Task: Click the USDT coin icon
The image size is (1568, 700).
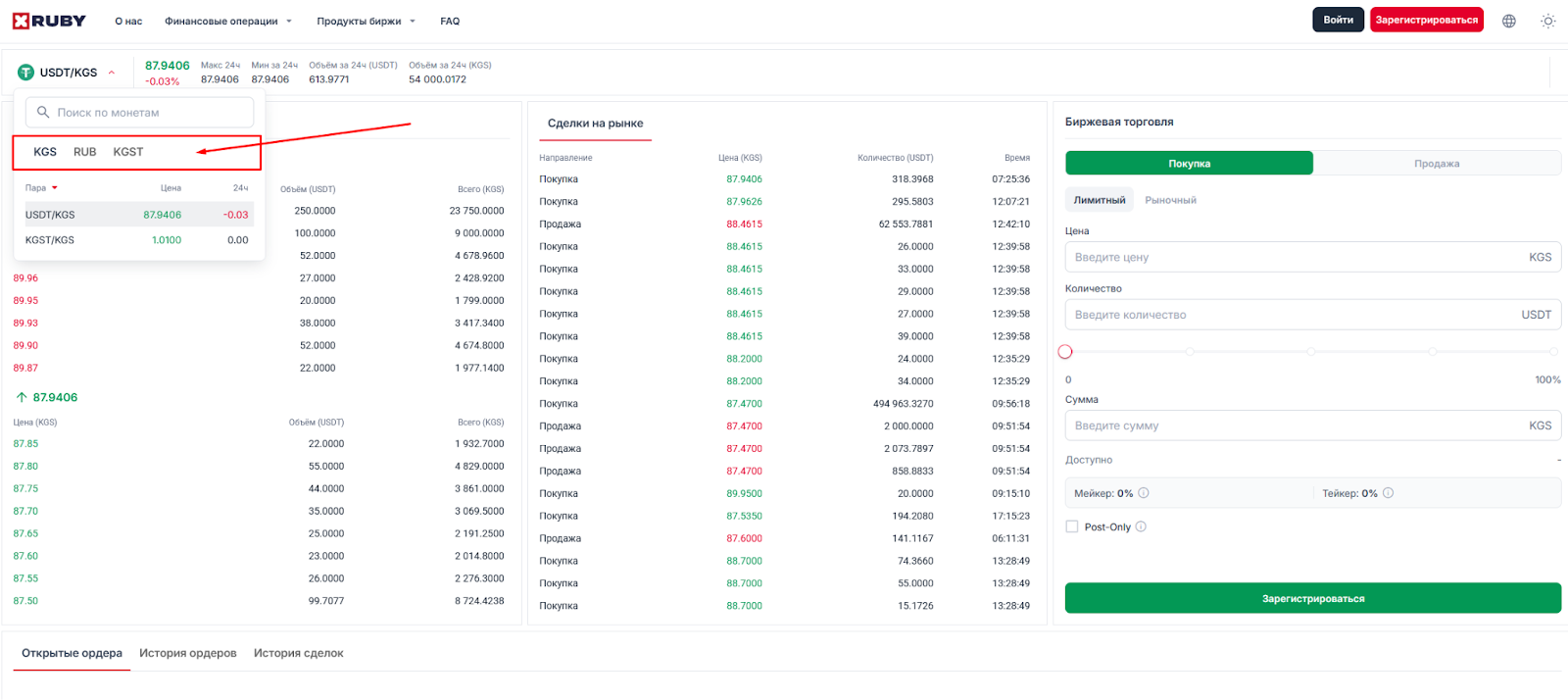Action: pos(26,73)
